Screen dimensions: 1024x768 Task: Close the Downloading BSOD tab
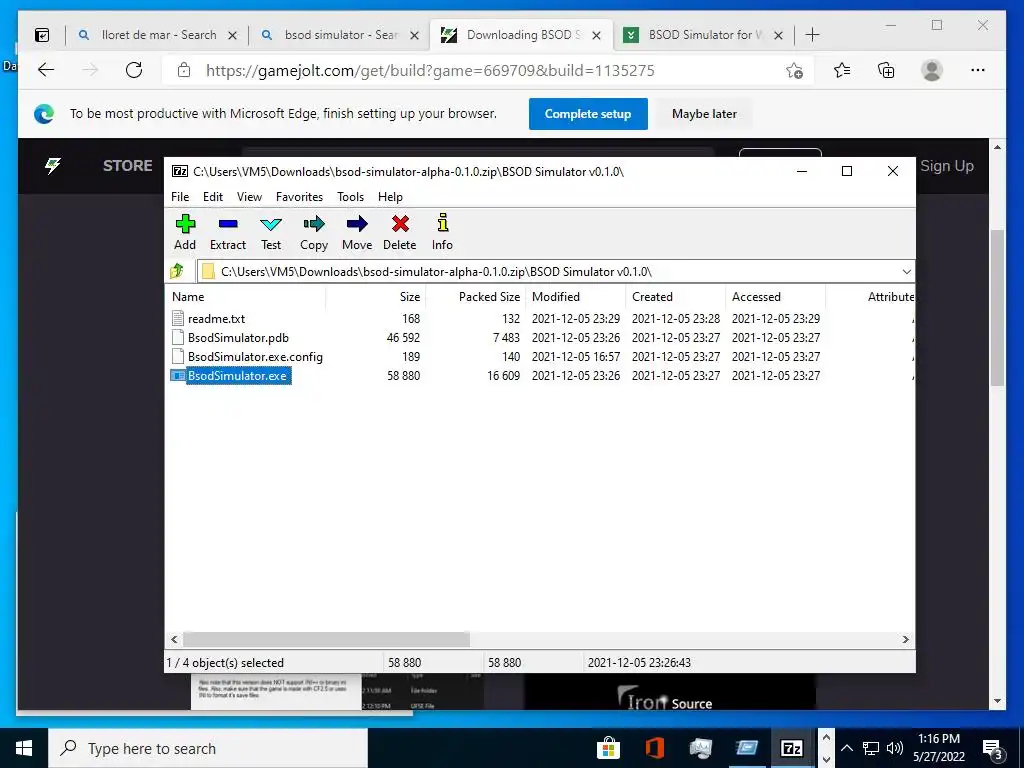pos(596,35)
